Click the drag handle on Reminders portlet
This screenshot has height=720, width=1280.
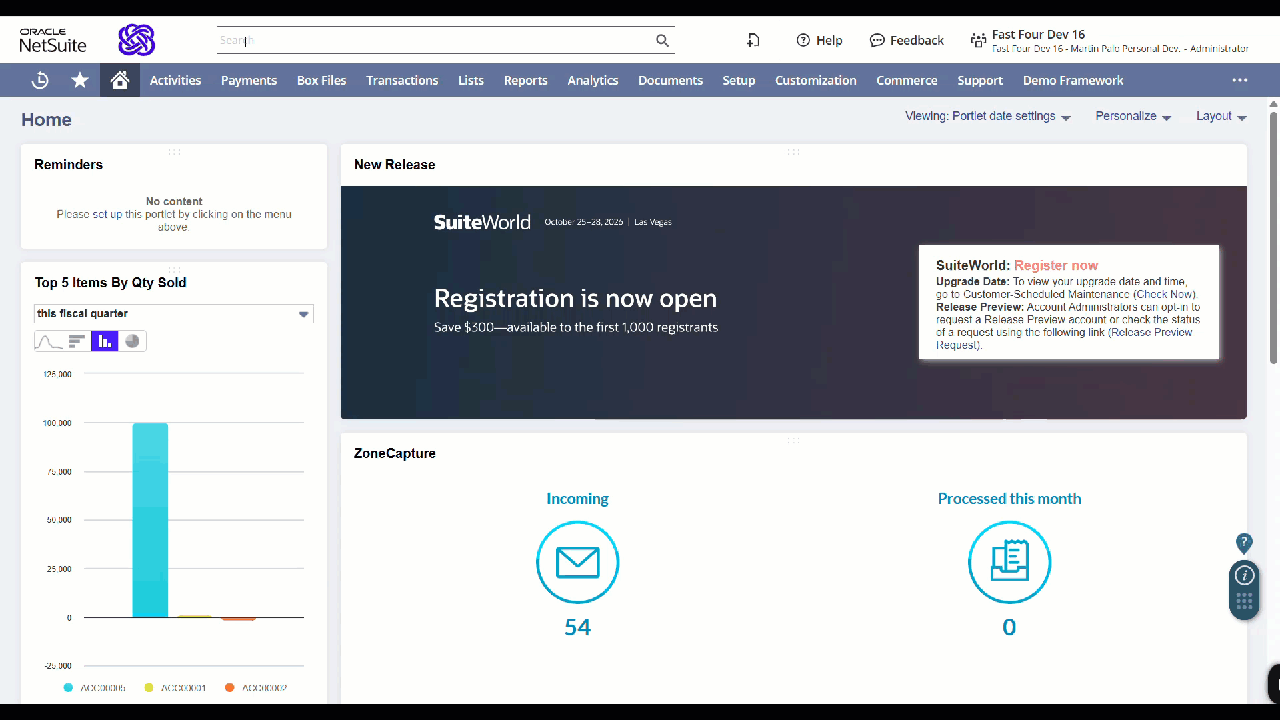174,152
